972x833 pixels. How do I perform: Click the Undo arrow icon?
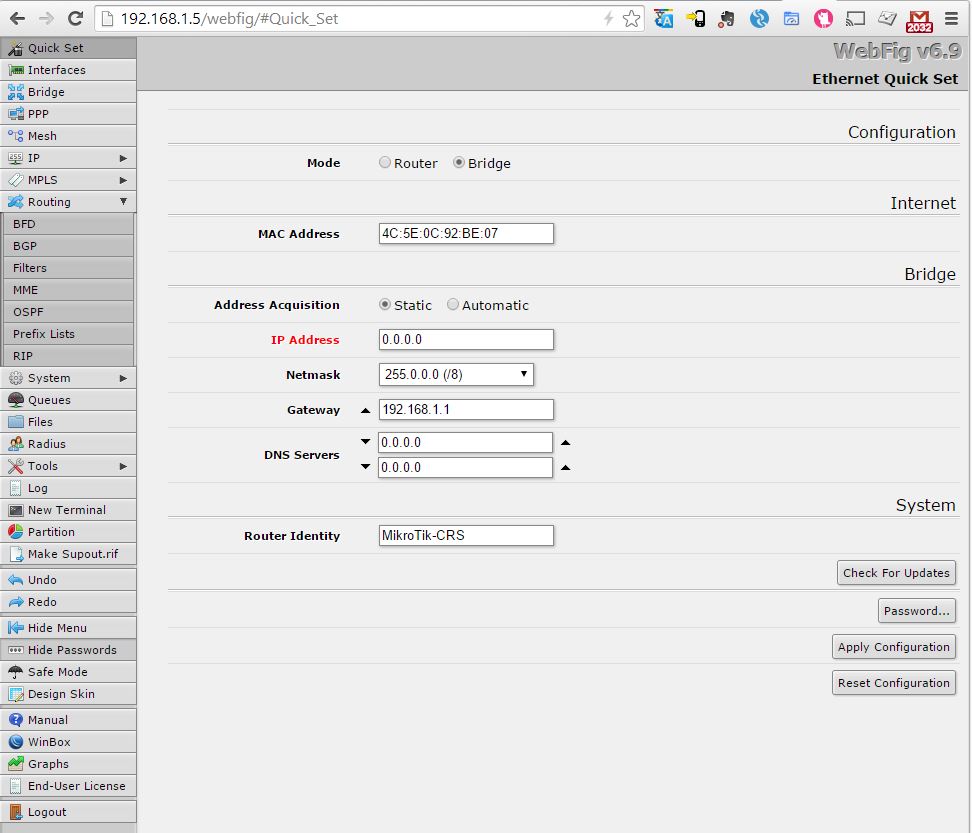16,580
